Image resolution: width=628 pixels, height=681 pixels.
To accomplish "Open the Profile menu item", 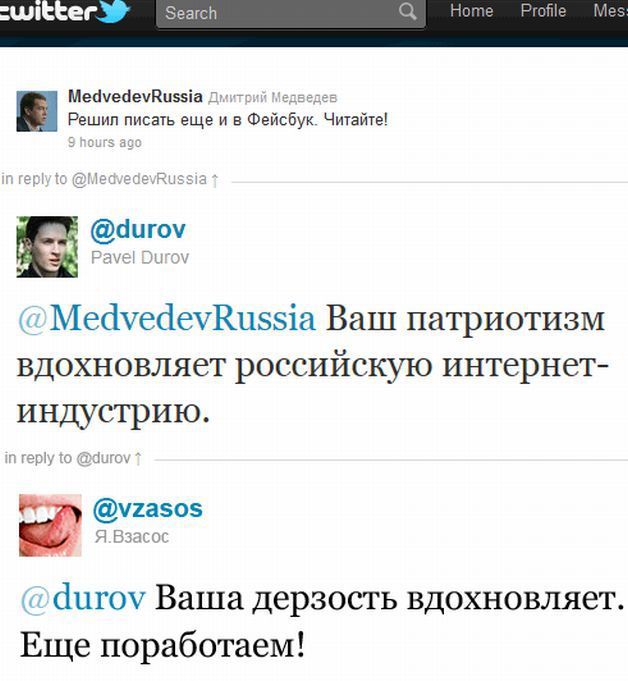I will 543,10.
